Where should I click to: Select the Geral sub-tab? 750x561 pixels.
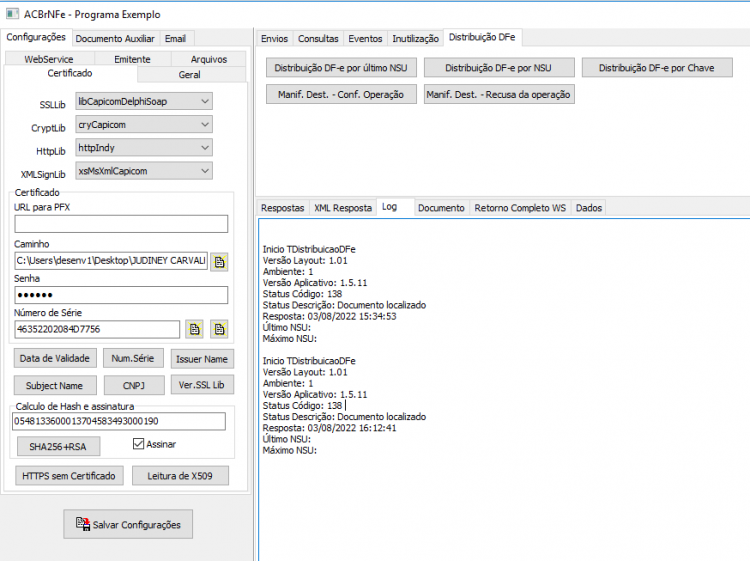[x=189, y=75]
